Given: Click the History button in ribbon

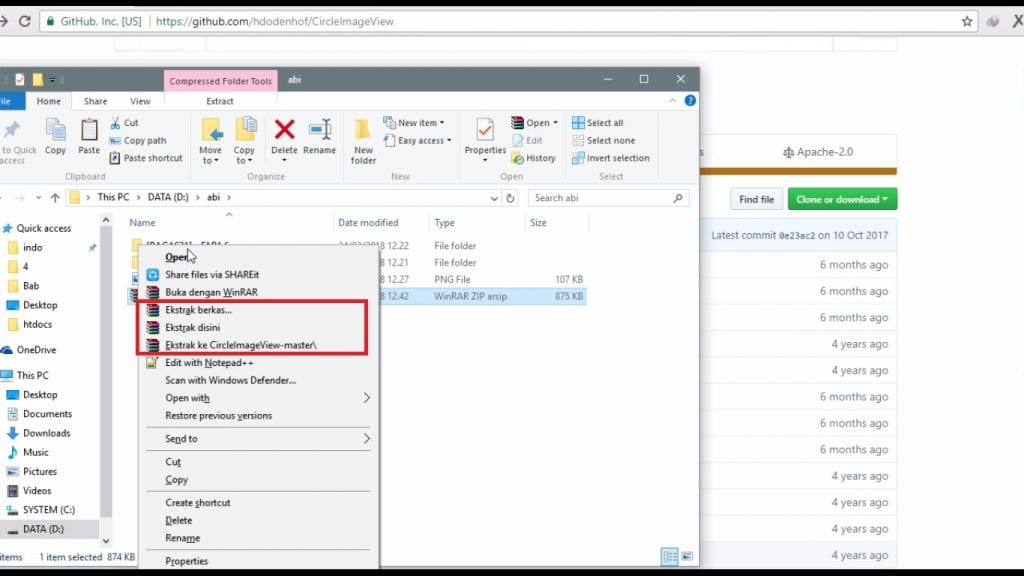Looking at the screenshot, I should click(534, 158).
